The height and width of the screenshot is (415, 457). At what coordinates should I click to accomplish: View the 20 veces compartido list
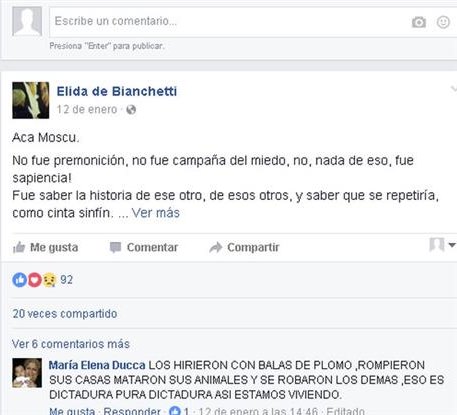pyautogui.click(x=65, y=314)
